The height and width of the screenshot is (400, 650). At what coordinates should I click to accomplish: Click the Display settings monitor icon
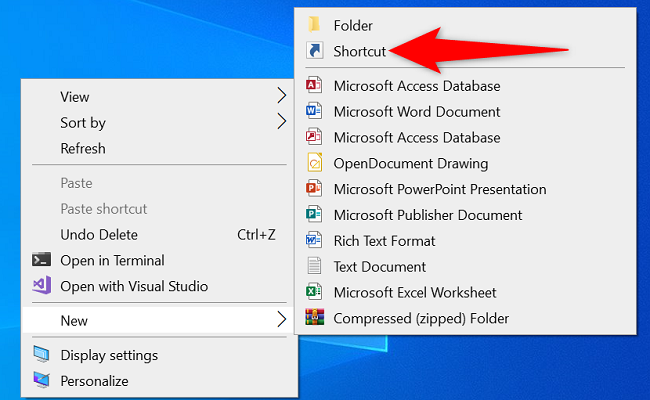[x=41, y=354]
